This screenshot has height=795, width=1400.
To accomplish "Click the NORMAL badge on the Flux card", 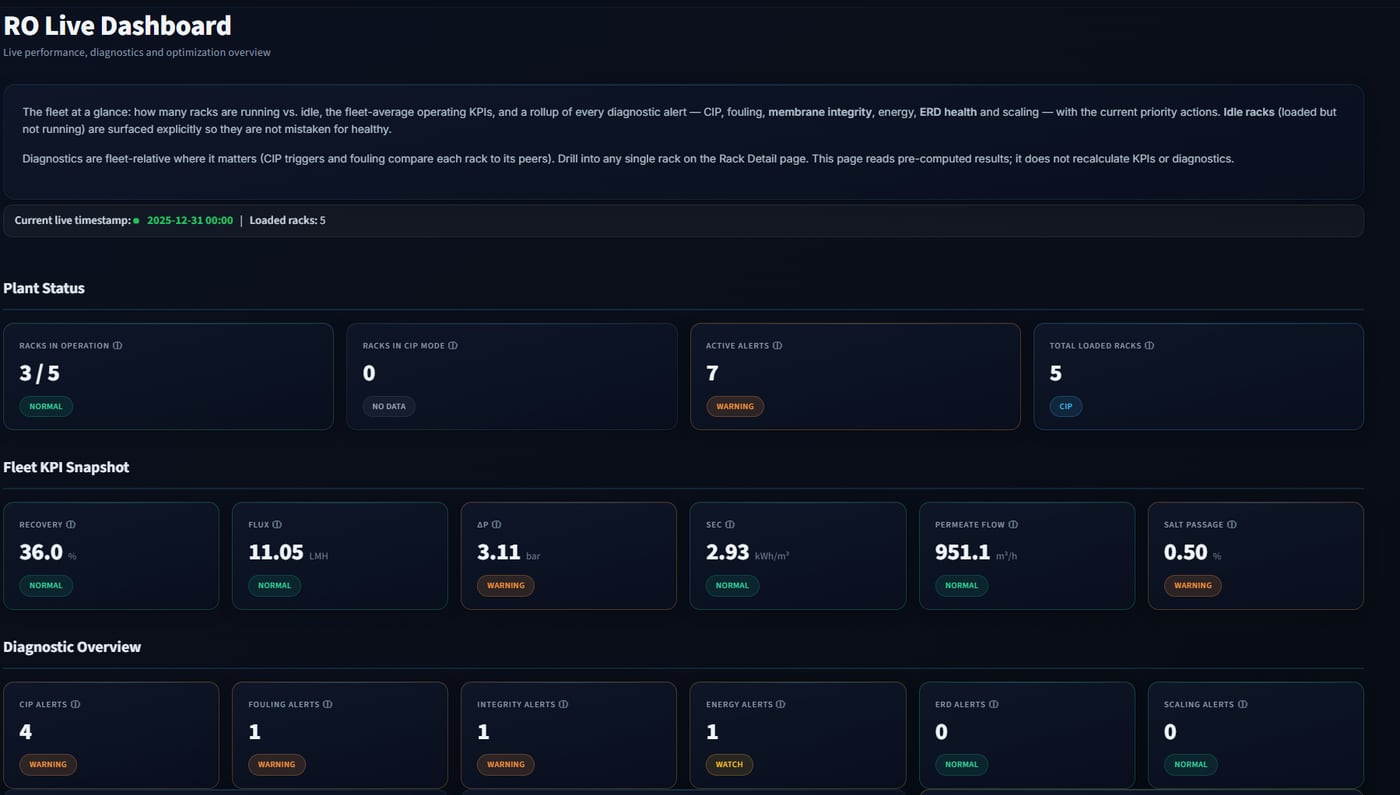I will (x=274, y=586).
